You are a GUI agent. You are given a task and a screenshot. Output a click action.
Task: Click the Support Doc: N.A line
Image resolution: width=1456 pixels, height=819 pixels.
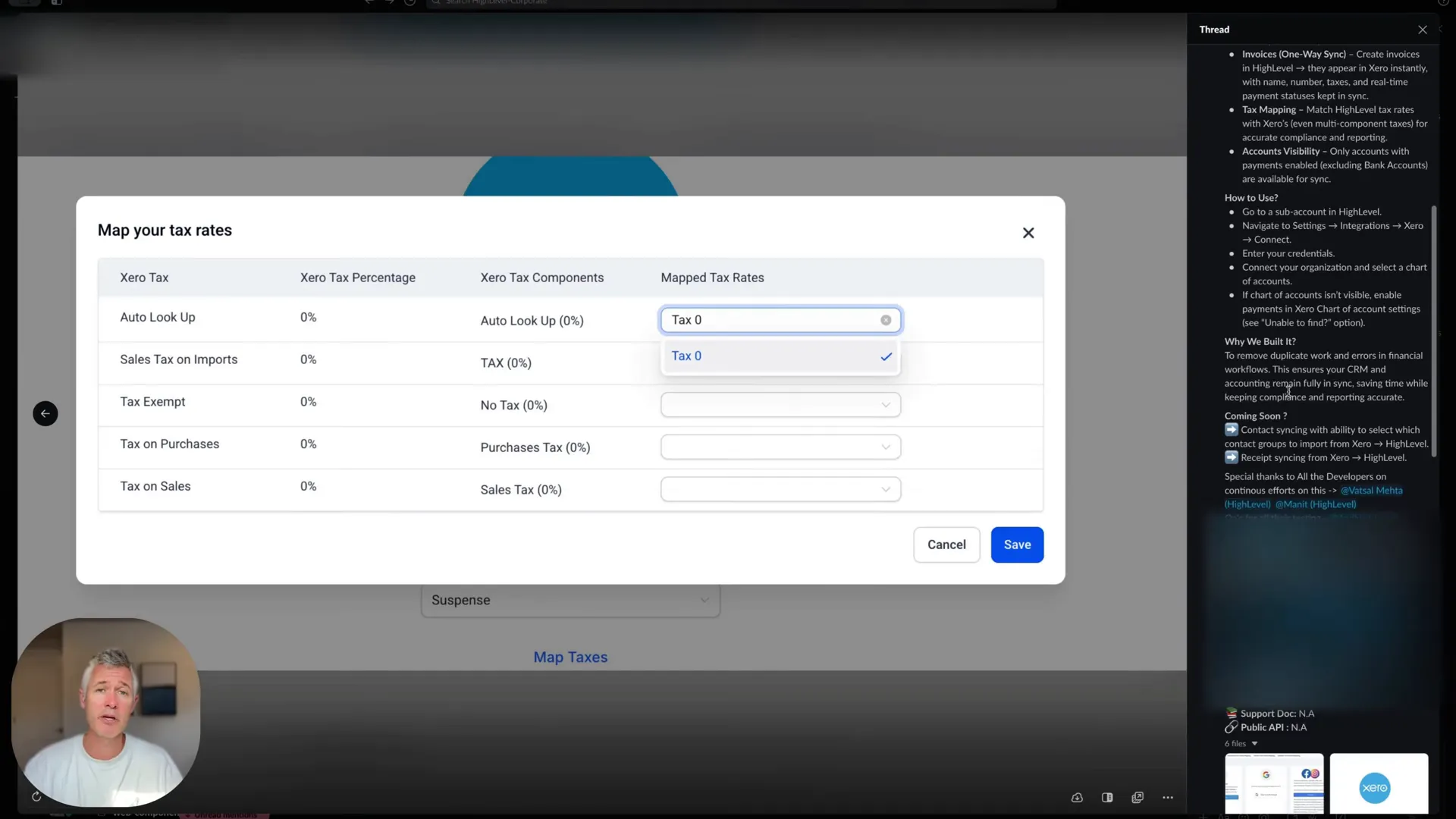pyautogui.click(x=1270, y=714)
